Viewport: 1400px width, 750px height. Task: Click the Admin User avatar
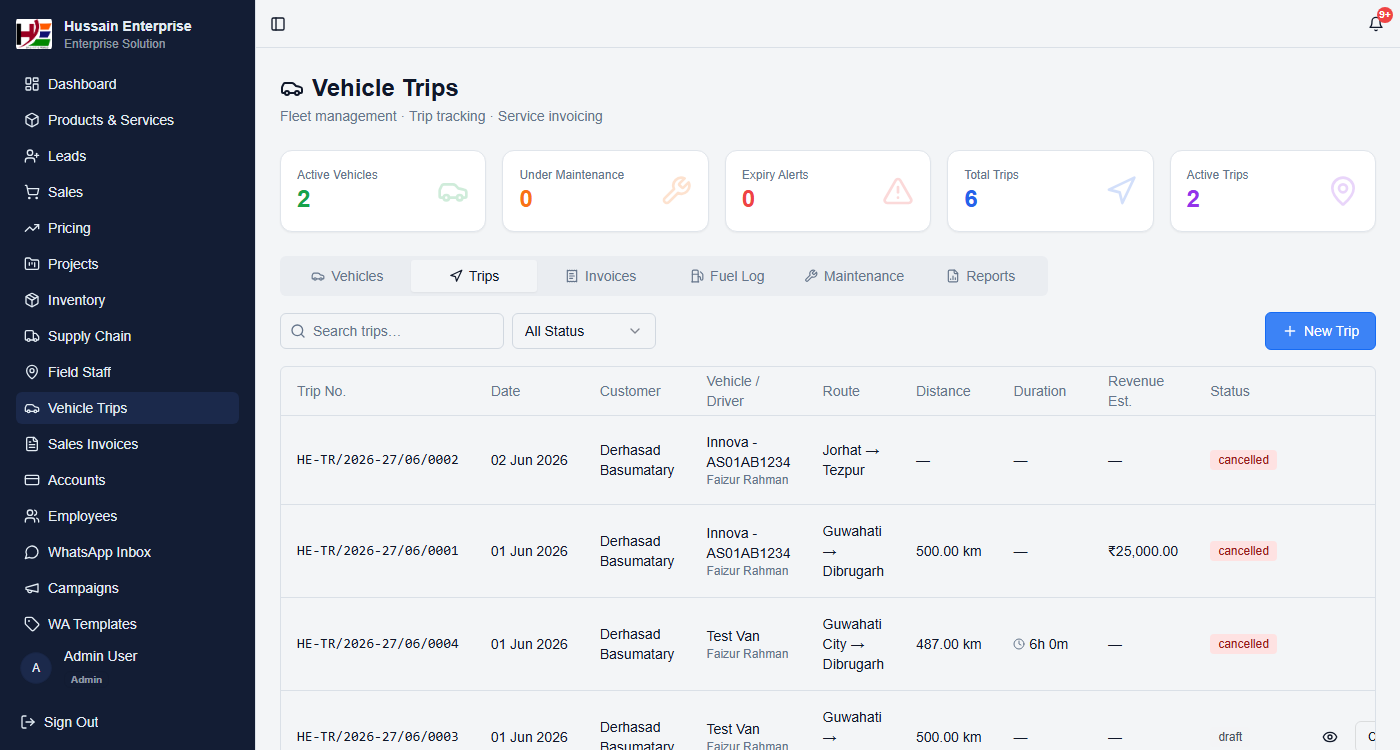point(36,667)
